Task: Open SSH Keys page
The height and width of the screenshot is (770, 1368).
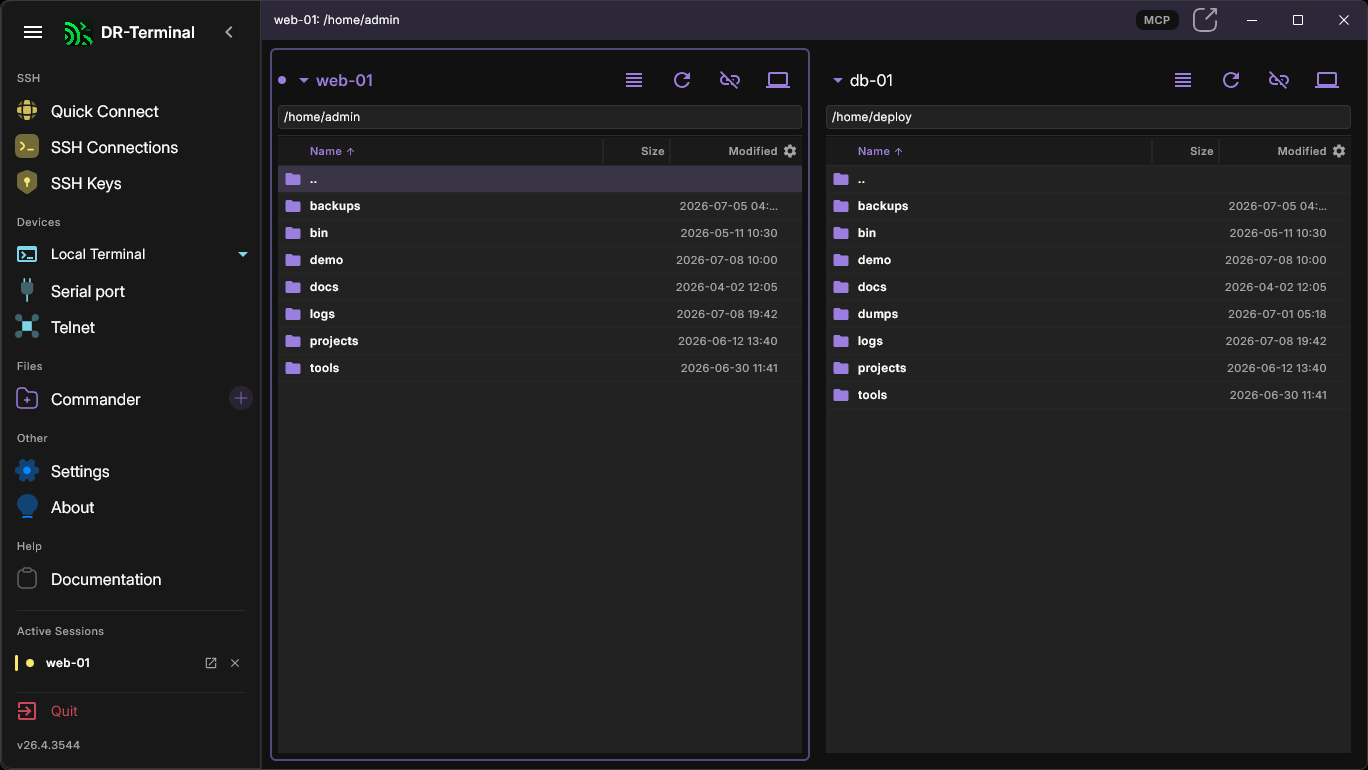Action: pyautogui.click(x=86, y=183)
